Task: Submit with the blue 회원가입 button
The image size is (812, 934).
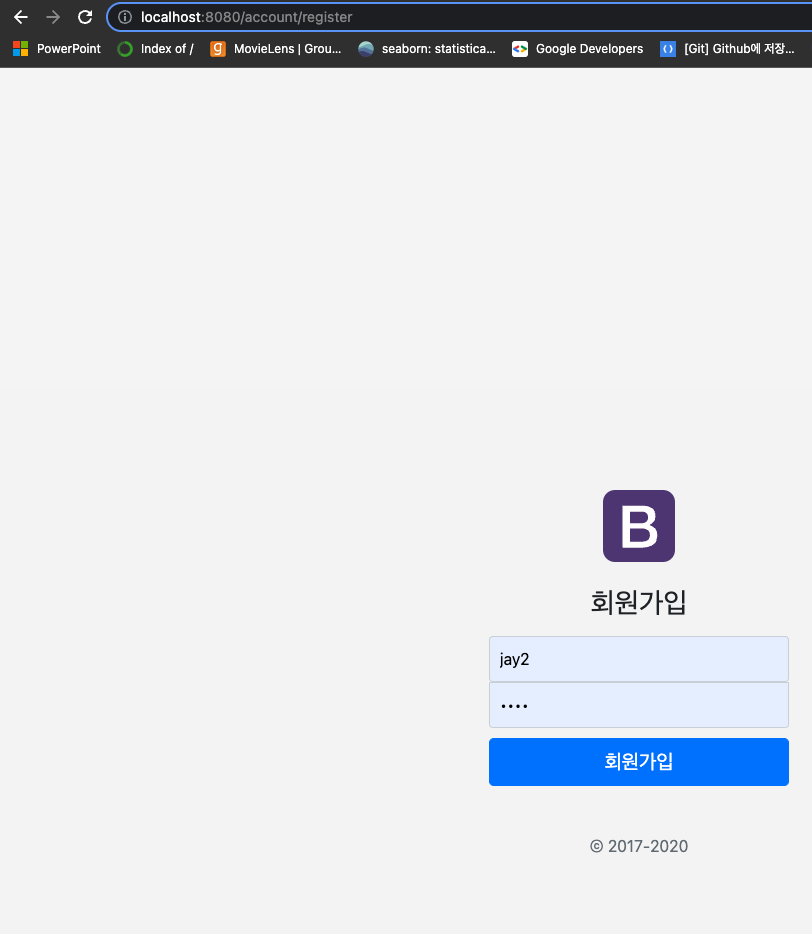Action: tap(639, 762)
